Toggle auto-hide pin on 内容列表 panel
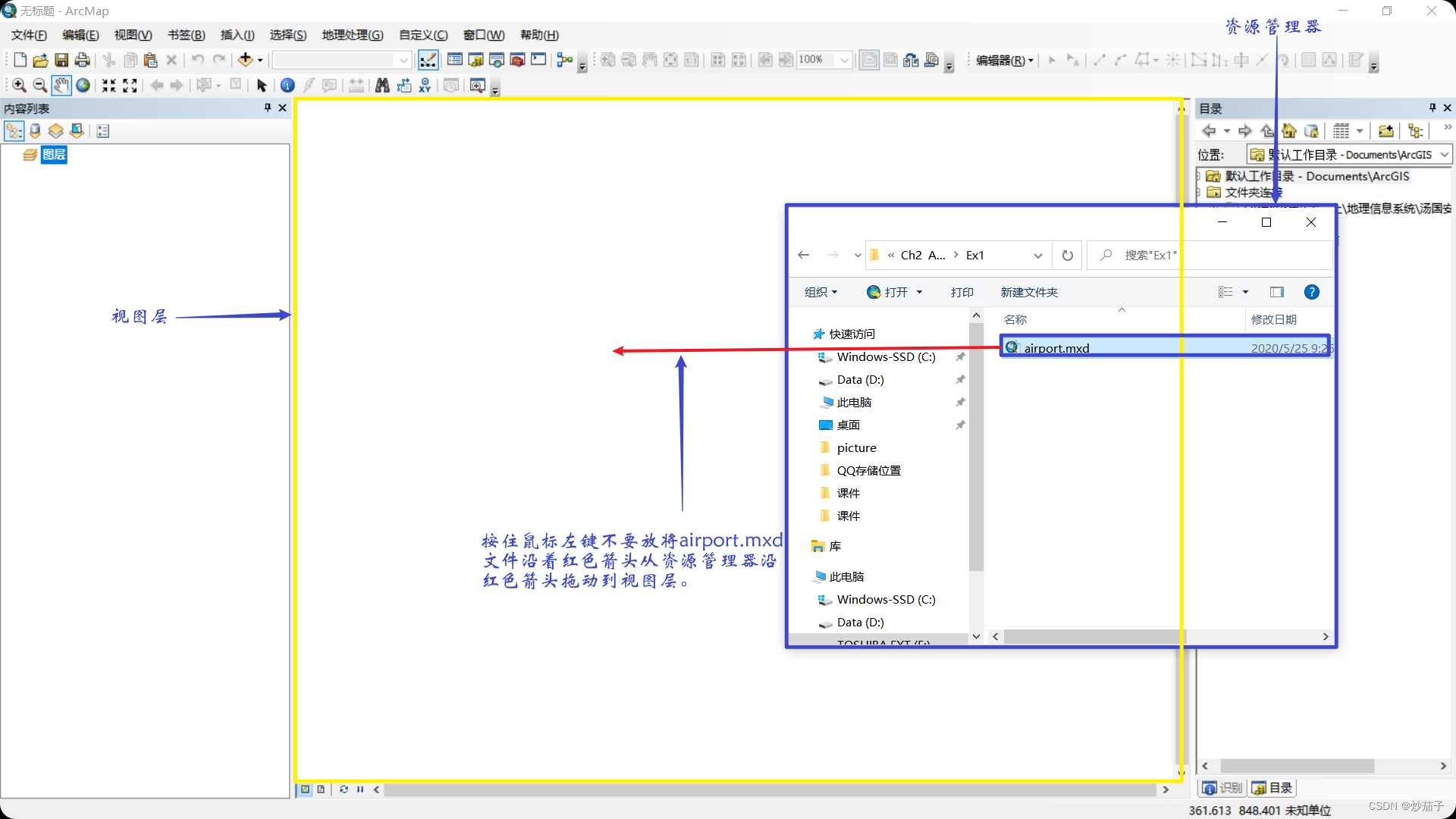Viewport: 1456px width, 819px height. 268,108
